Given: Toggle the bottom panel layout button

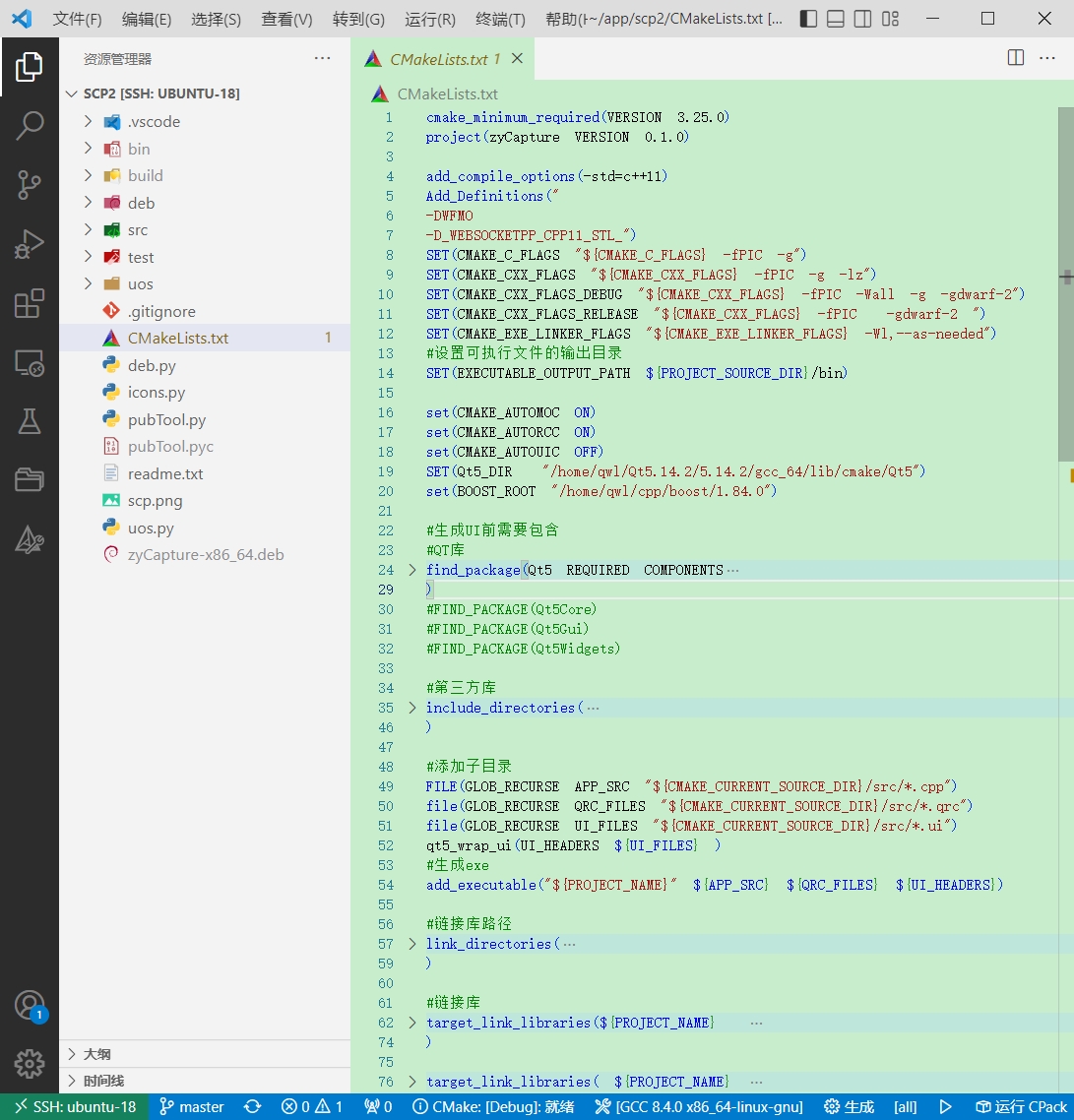Looking at the screenshot, I should pyautogui.click(x=835, y=19).
